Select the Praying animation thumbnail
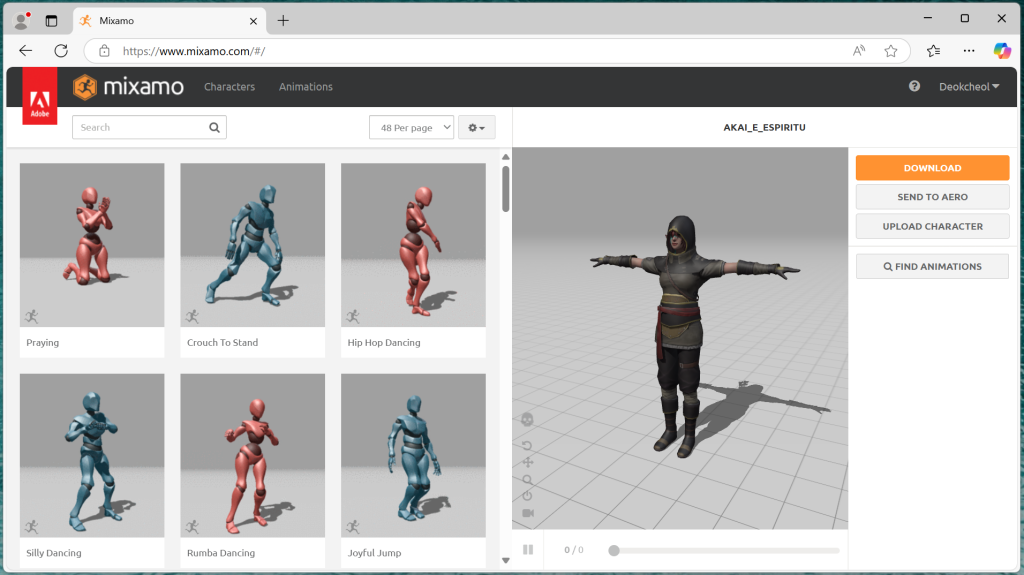The image size is (1024, 575). click(92, 245)
